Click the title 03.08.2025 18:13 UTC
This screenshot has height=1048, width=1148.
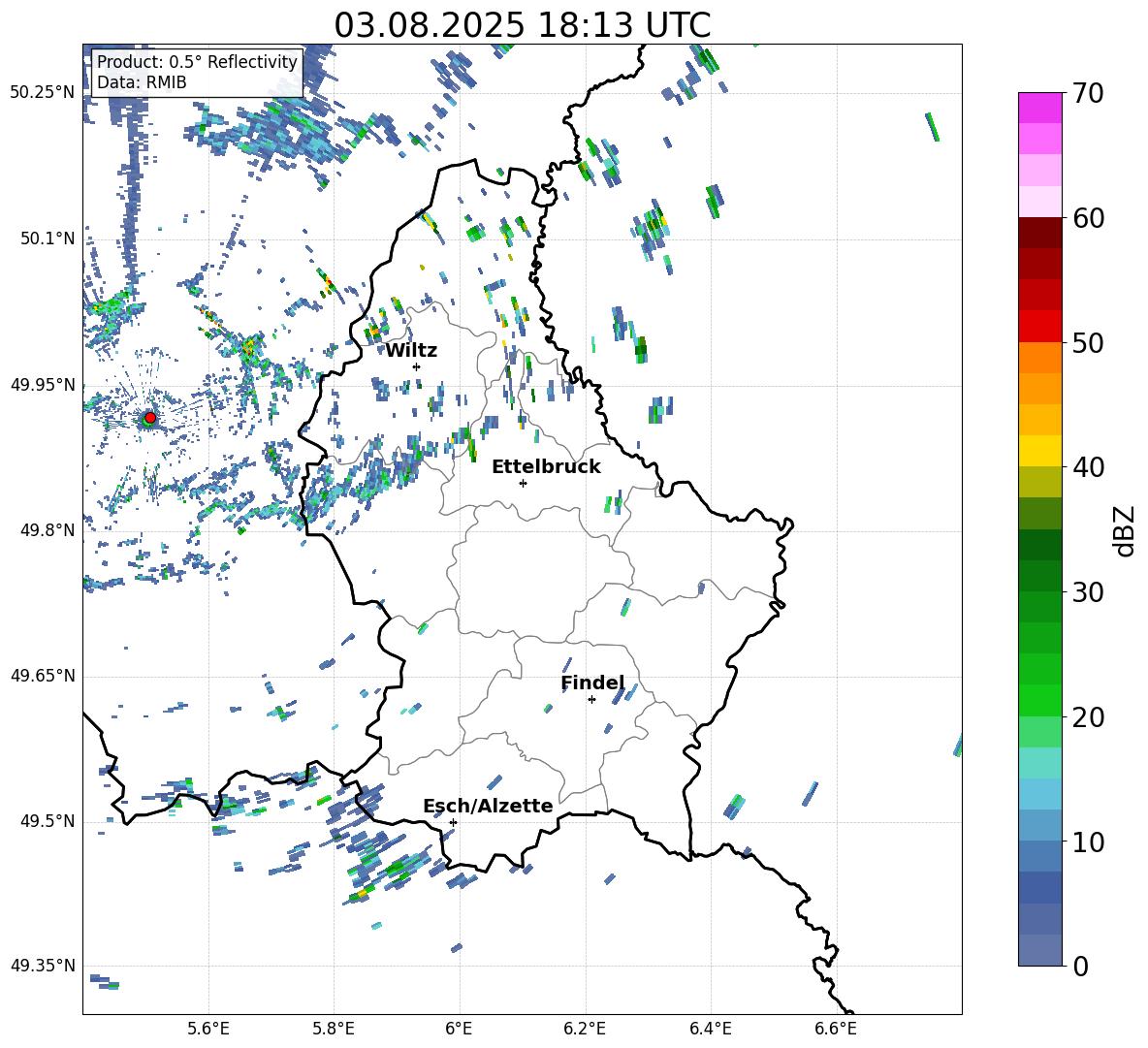(522, 25)
